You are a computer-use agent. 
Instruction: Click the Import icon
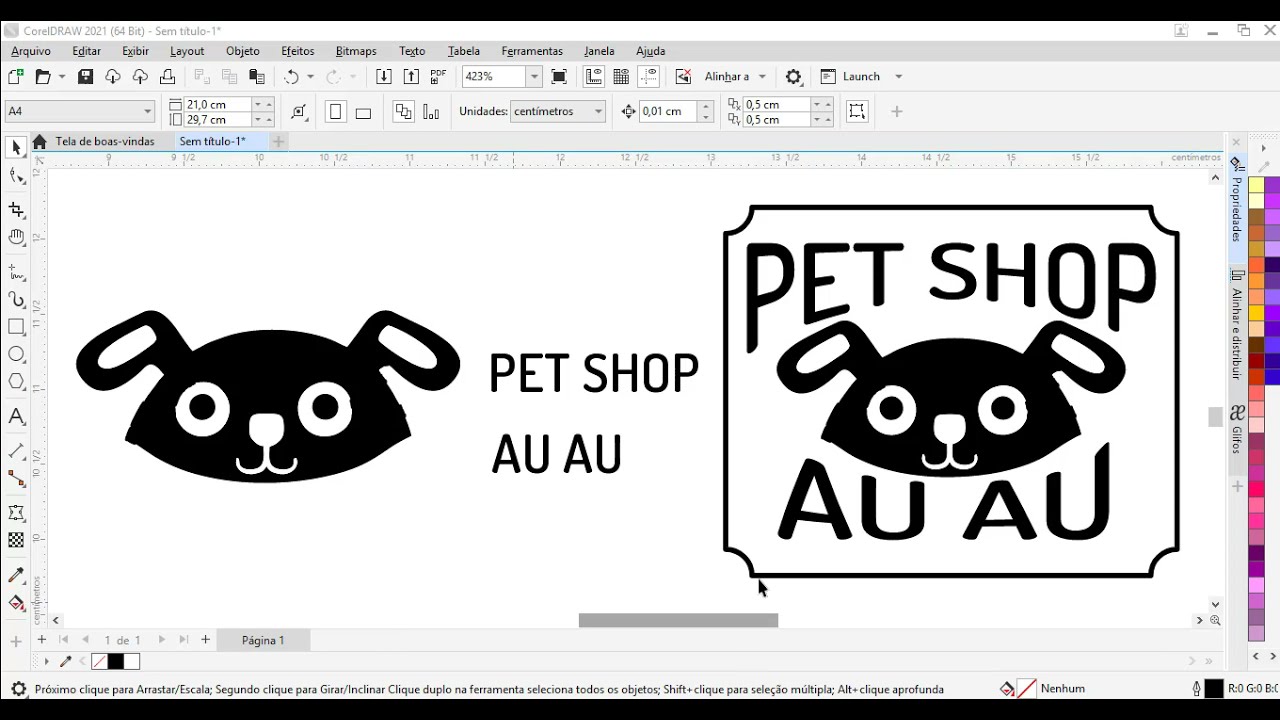(383, 76)
